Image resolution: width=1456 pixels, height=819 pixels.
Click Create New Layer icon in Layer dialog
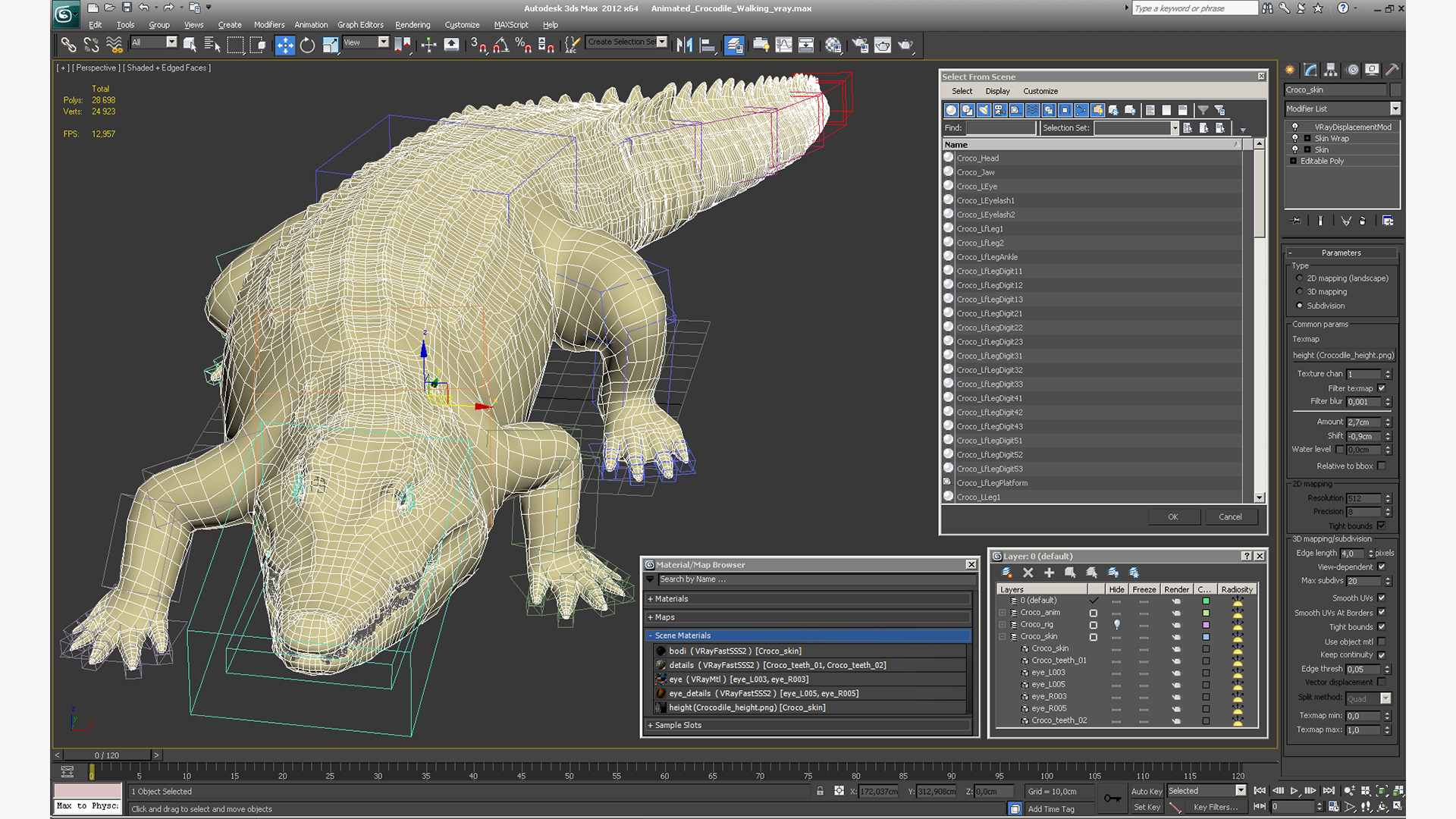1006,573
